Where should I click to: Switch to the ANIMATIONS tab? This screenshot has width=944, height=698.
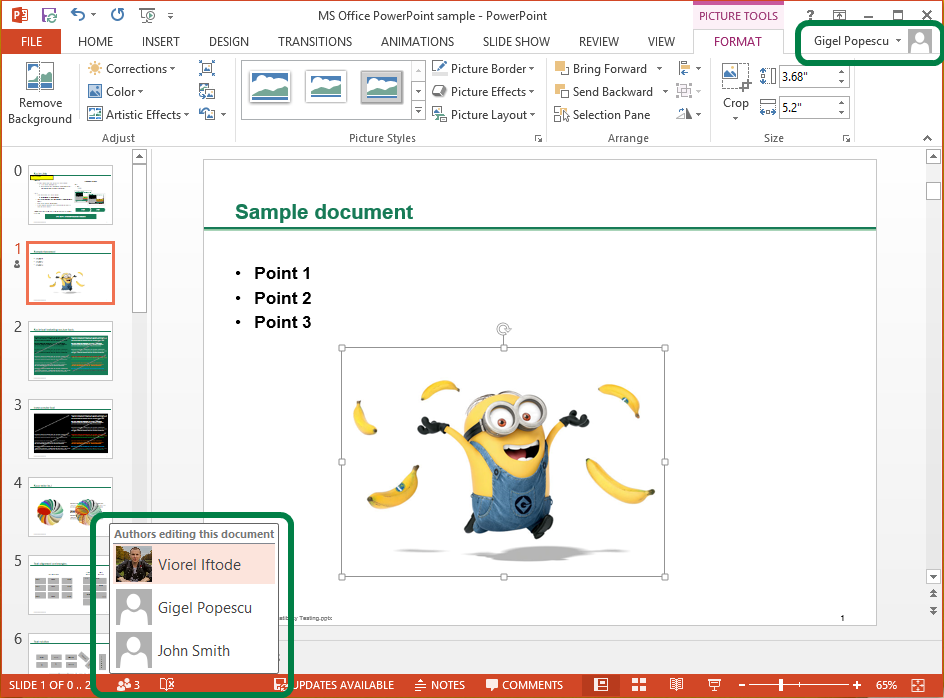pos(417,42)
